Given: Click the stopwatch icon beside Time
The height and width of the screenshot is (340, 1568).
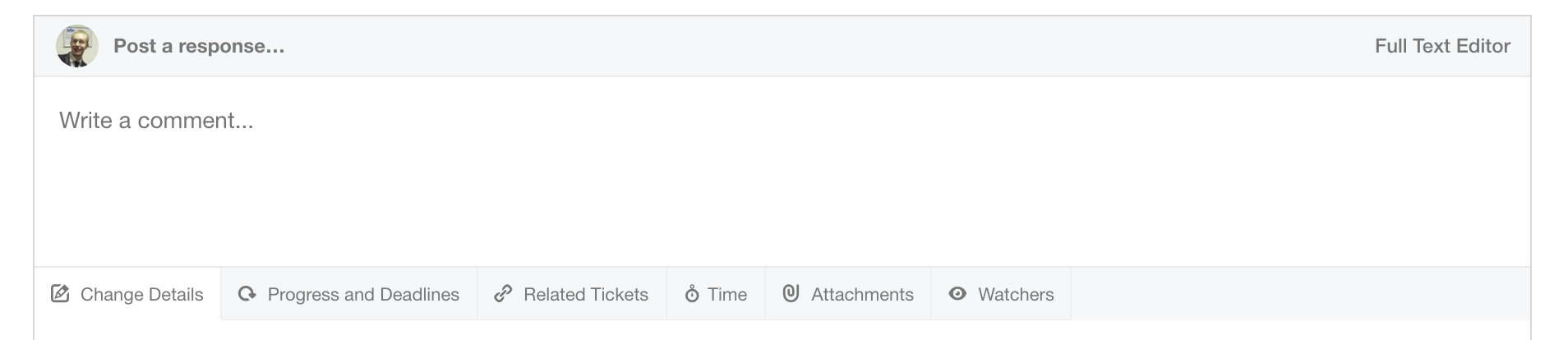Looking at the screenshot, I should [692, 294].
